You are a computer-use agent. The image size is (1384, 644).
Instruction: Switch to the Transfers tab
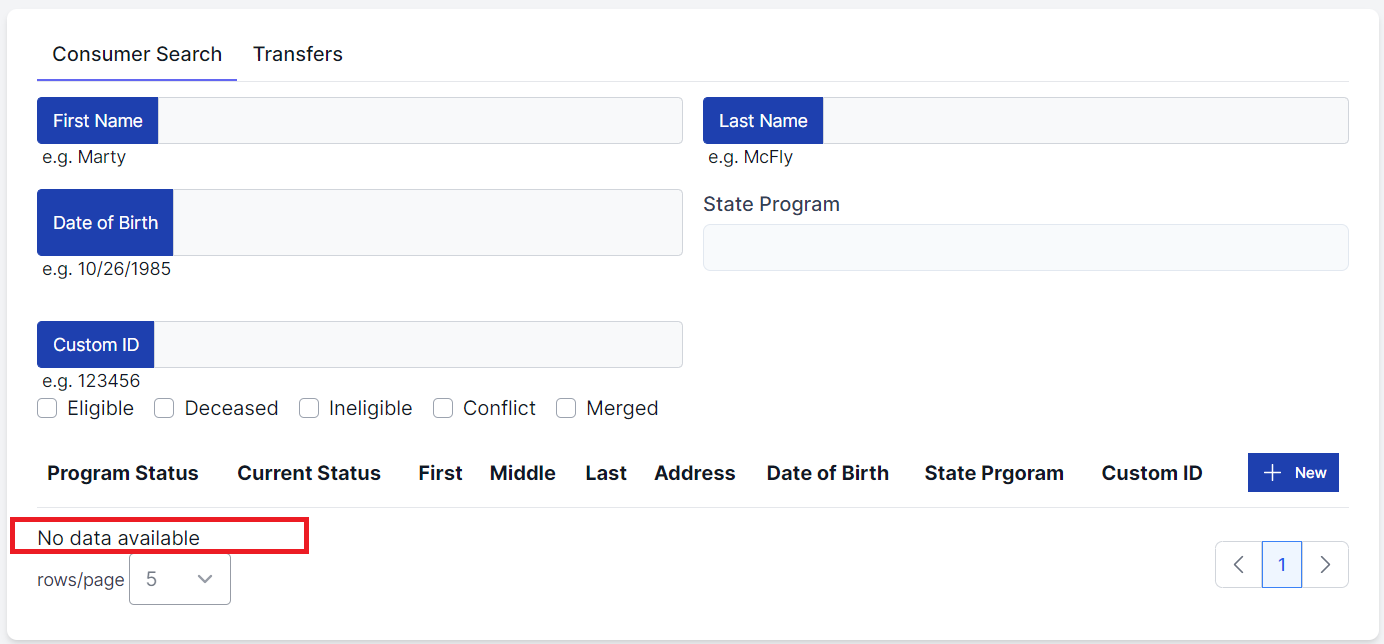298,55
